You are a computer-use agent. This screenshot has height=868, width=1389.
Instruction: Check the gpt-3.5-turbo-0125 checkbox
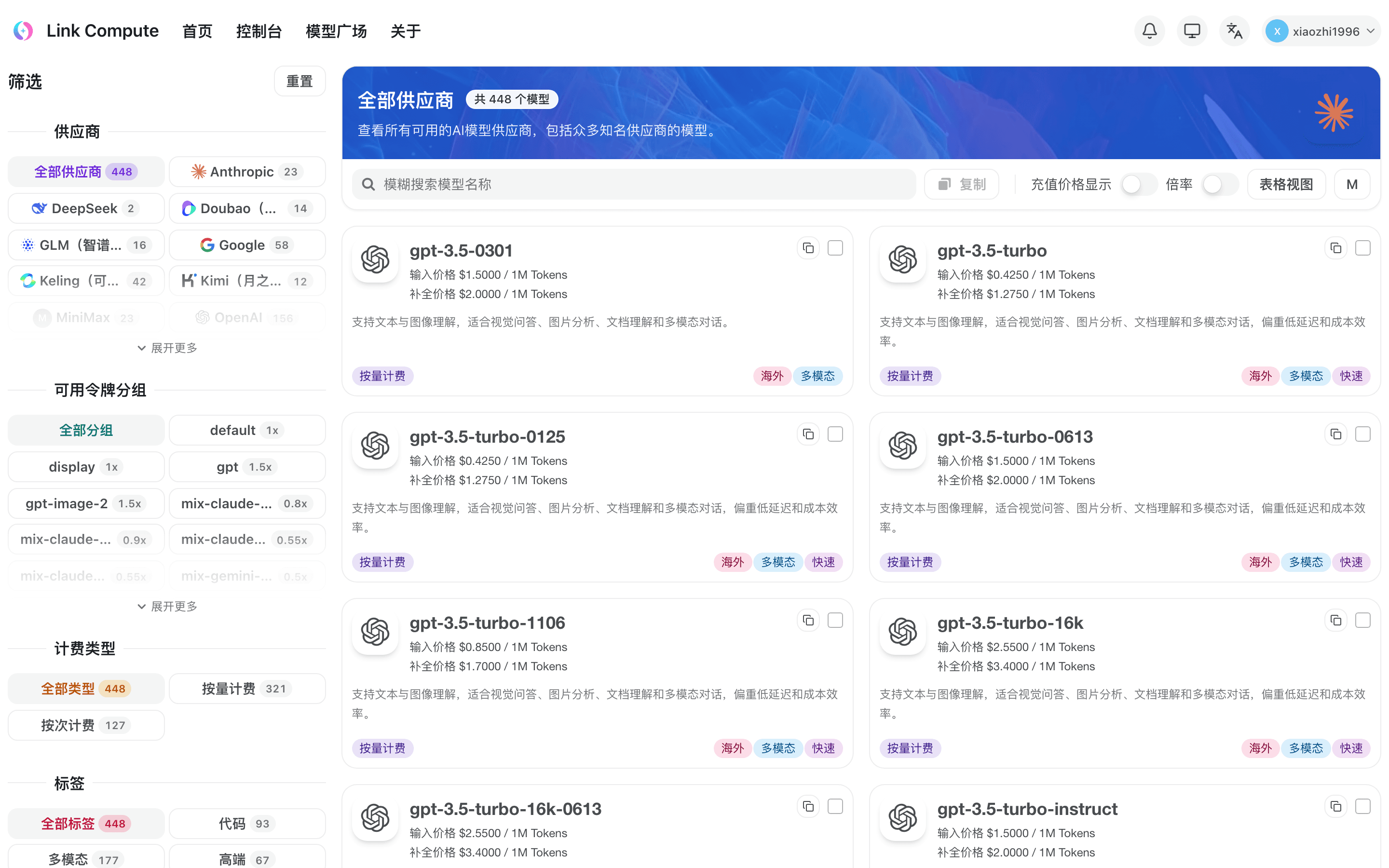835,434
